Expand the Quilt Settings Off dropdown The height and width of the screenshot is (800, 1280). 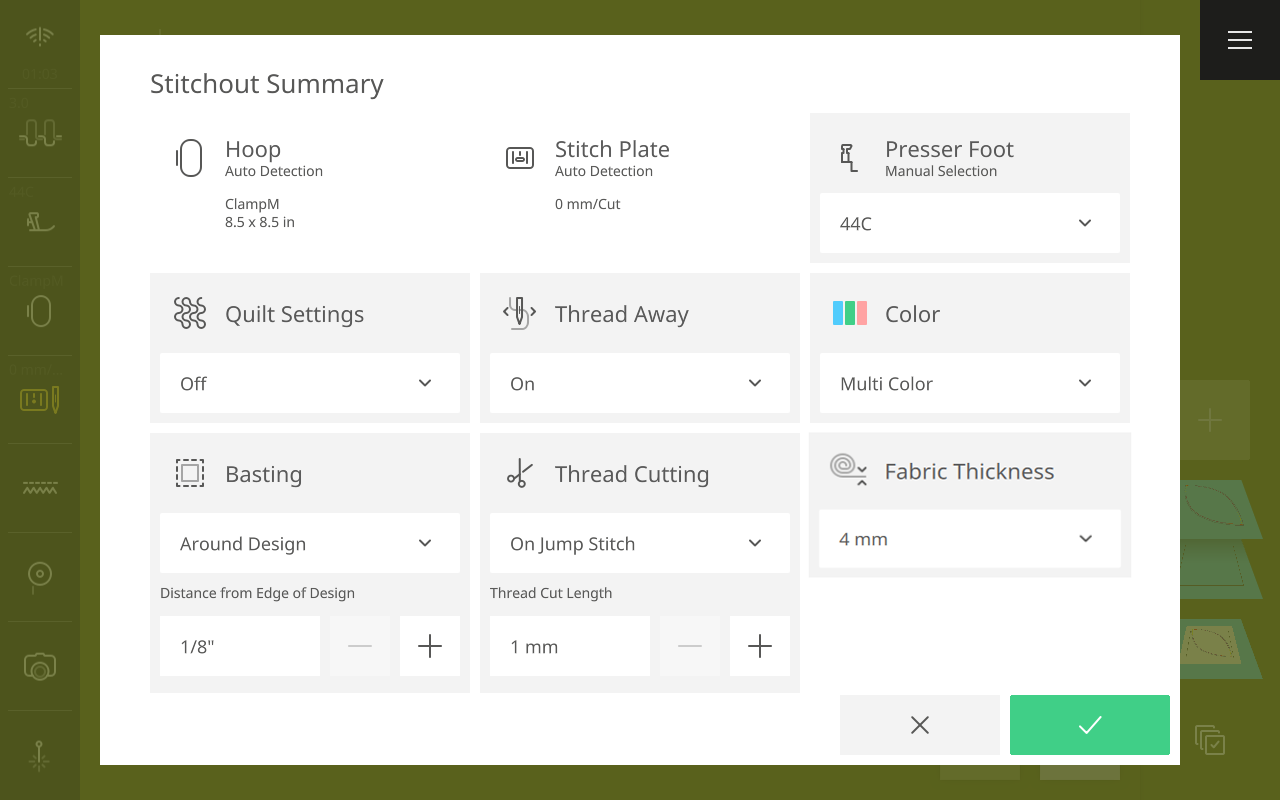(x=309, y=383)
